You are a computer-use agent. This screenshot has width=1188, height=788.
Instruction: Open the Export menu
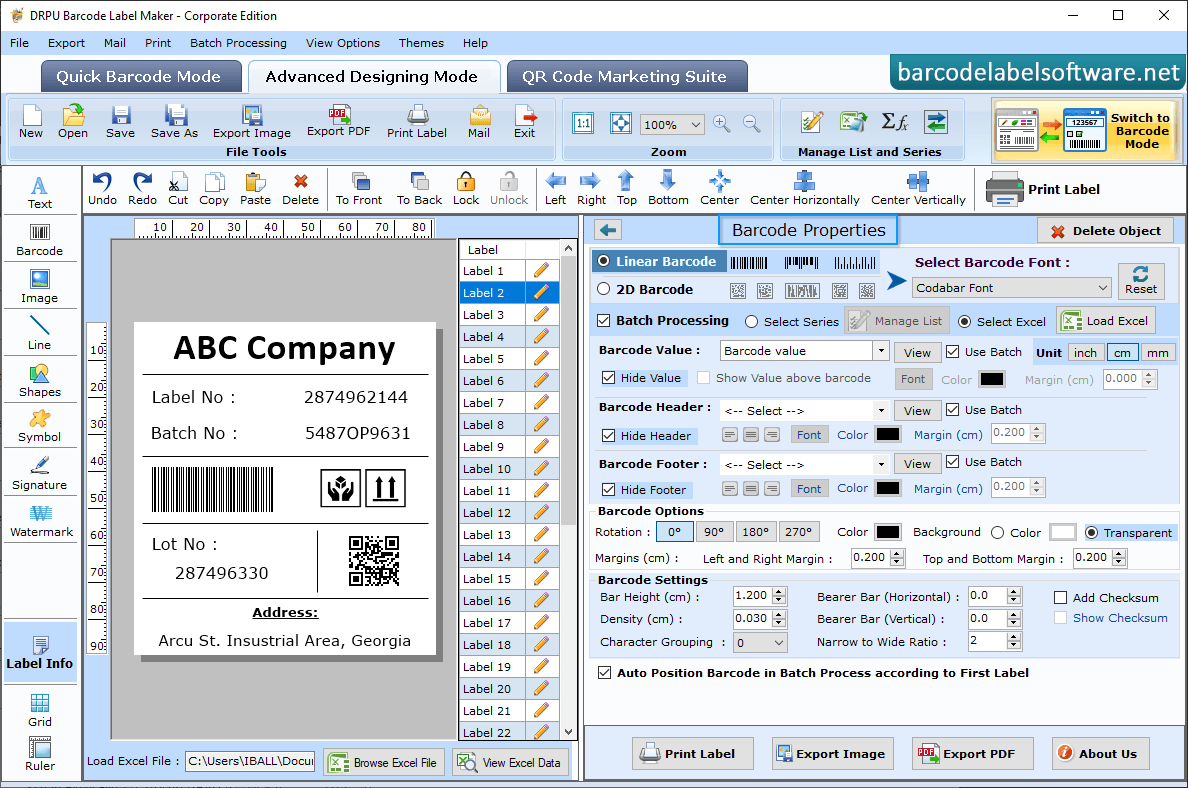pyautogui.click(x=67, y=43)
